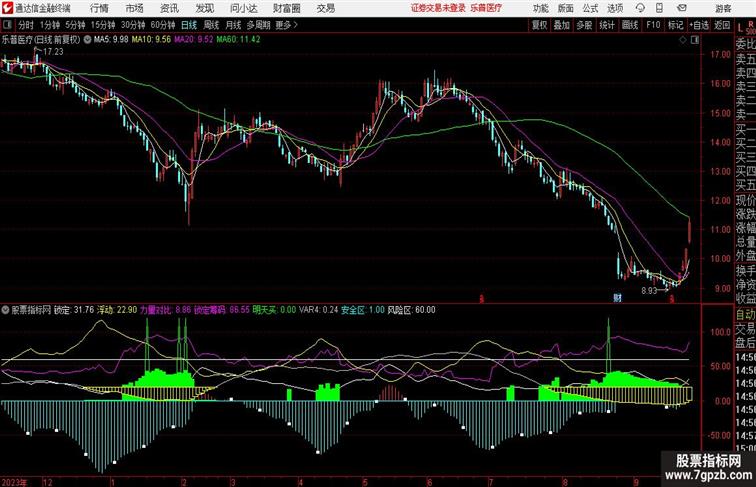Screen dimensions: 756x487
Task: Expand the 更多 periods dropdown
Action: click(287, 25)
